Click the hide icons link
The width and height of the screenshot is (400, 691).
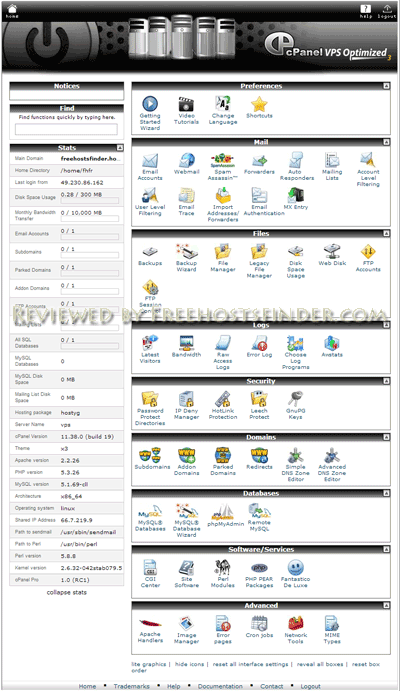click(x=189, y=664)
